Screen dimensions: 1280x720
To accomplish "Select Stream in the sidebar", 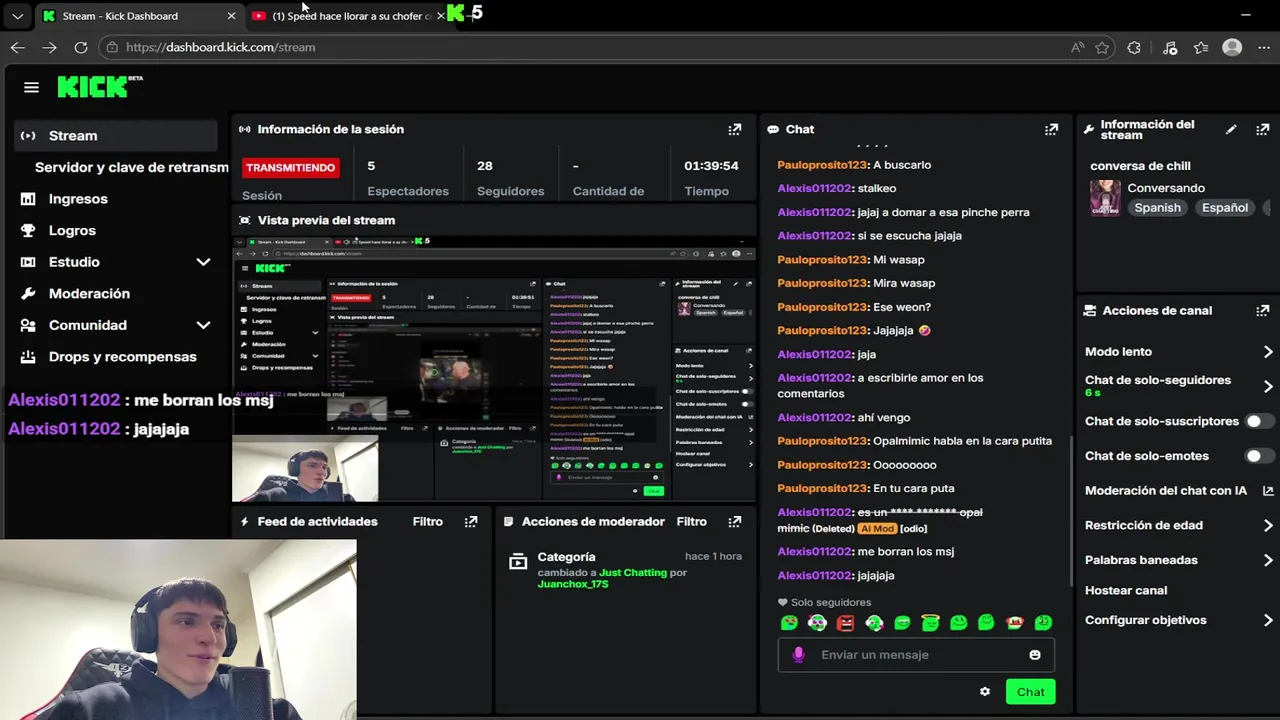I will 117,136.
